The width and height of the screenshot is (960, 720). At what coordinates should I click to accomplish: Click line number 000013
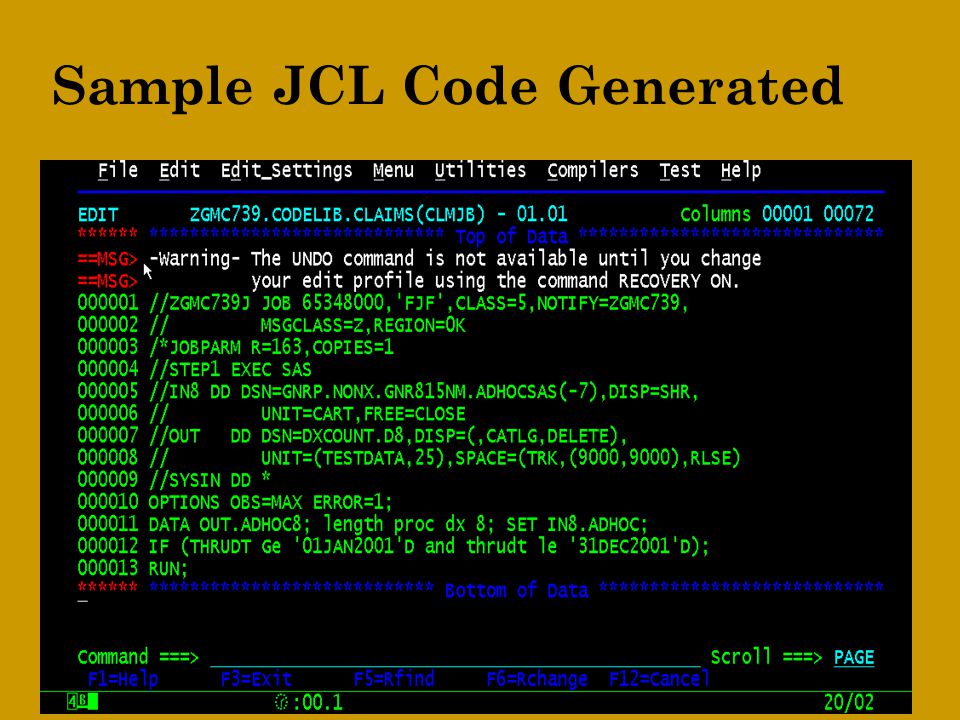click(108, 568)
